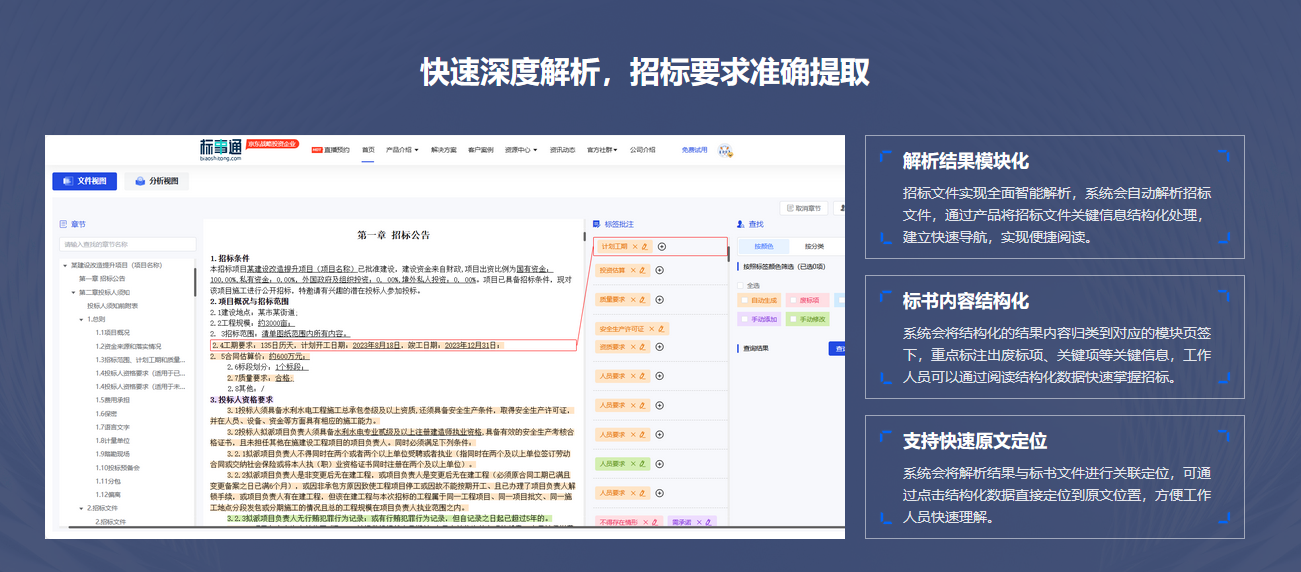Remove the 计划工期 tag with its × icon
Image resolution: width=1301 pixels, height=572 pixels.
pos(633,246)
